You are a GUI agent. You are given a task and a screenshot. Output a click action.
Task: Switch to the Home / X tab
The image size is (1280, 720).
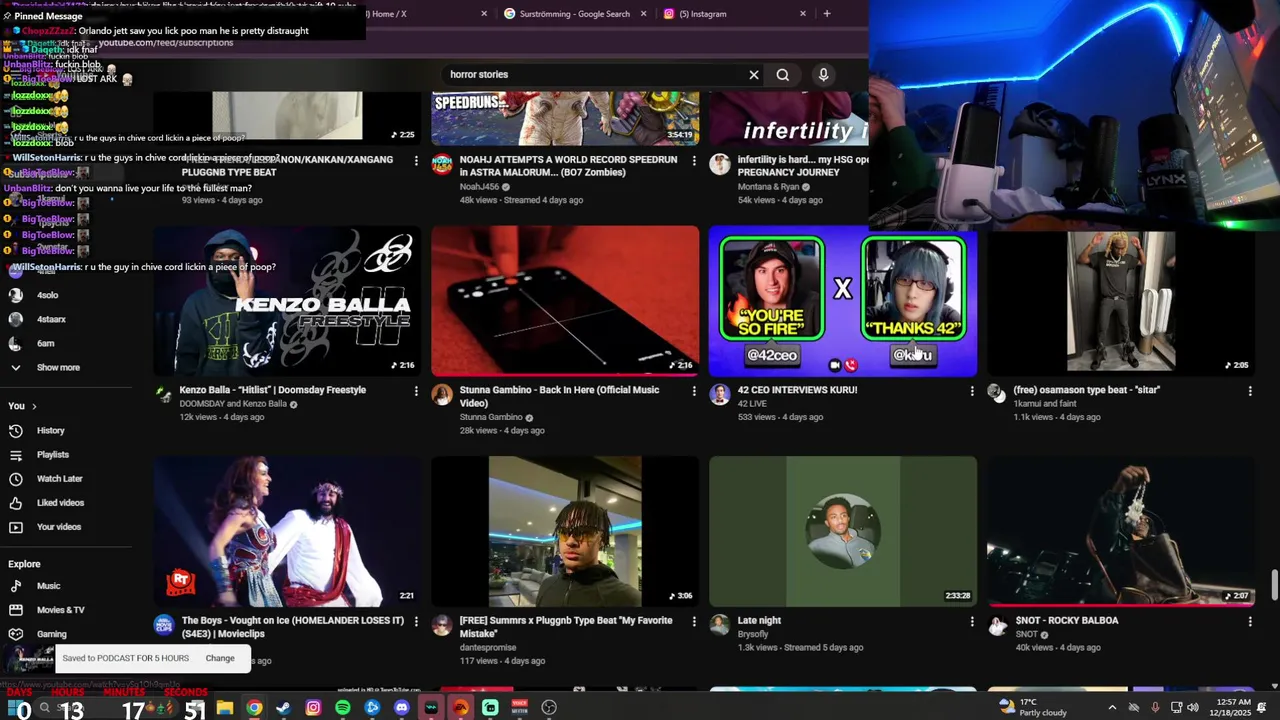389,14
